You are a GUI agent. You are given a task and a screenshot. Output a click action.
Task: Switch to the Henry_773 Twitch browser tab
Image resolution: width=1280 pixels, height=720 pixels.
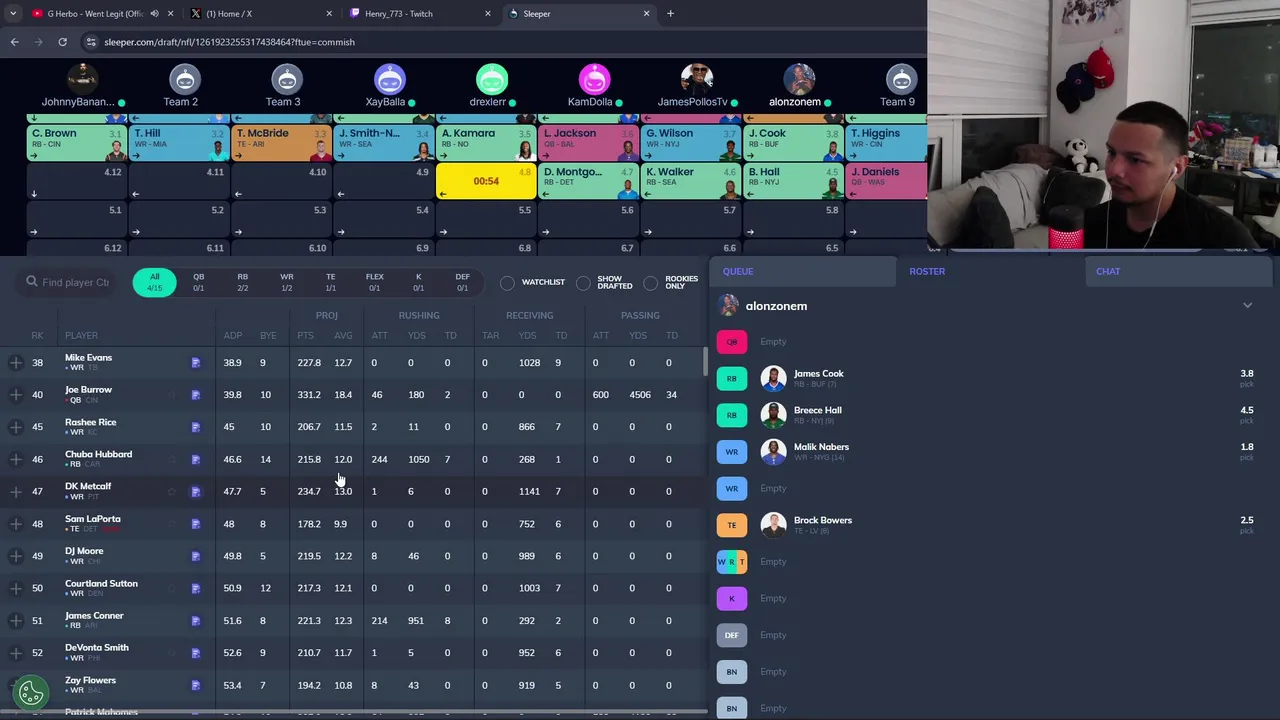coord(418,14)
